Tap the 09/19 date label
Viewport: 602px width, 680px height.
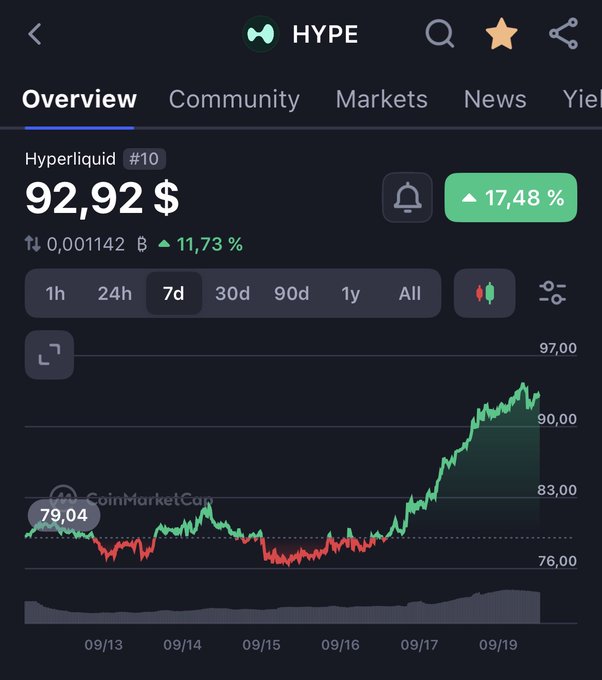(x=498, y=645)
